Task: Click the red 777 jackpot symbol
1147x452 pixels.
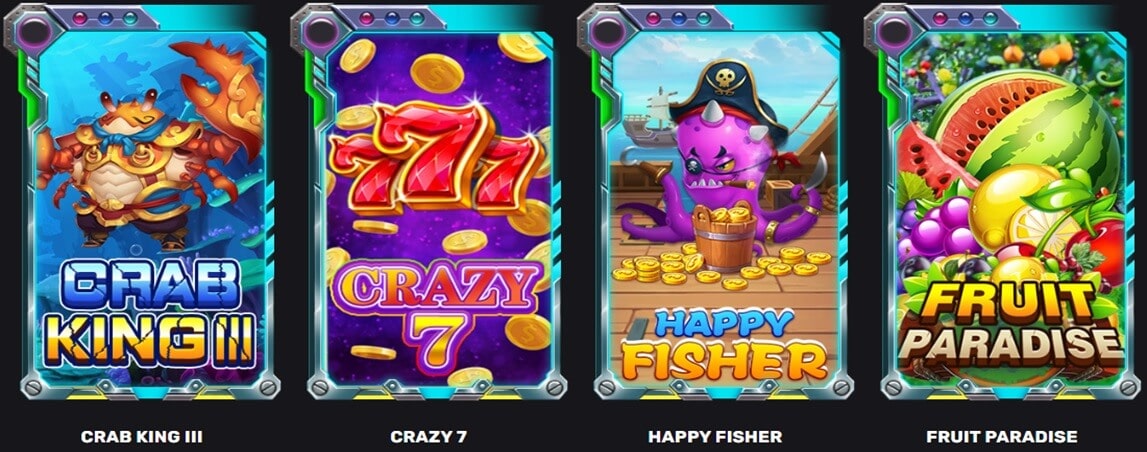Action: (437, 159)
